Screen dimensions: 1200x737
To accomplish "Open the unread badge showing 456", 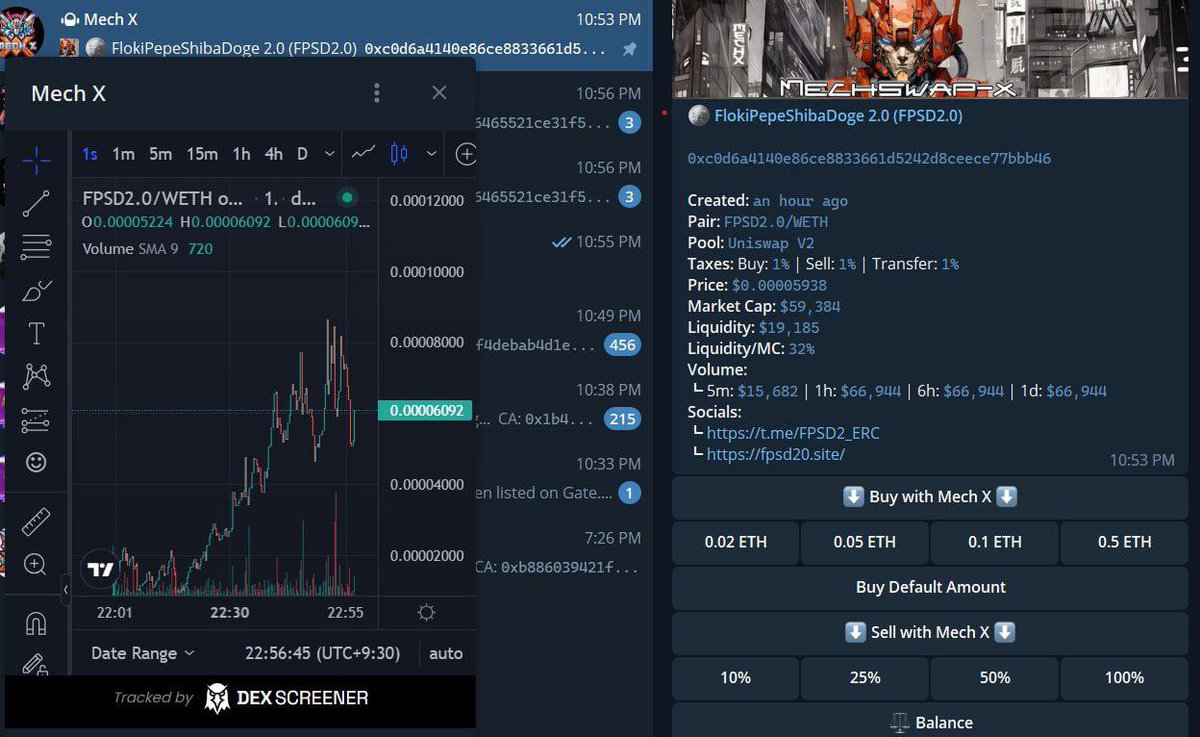I will [x=621, y=345].
